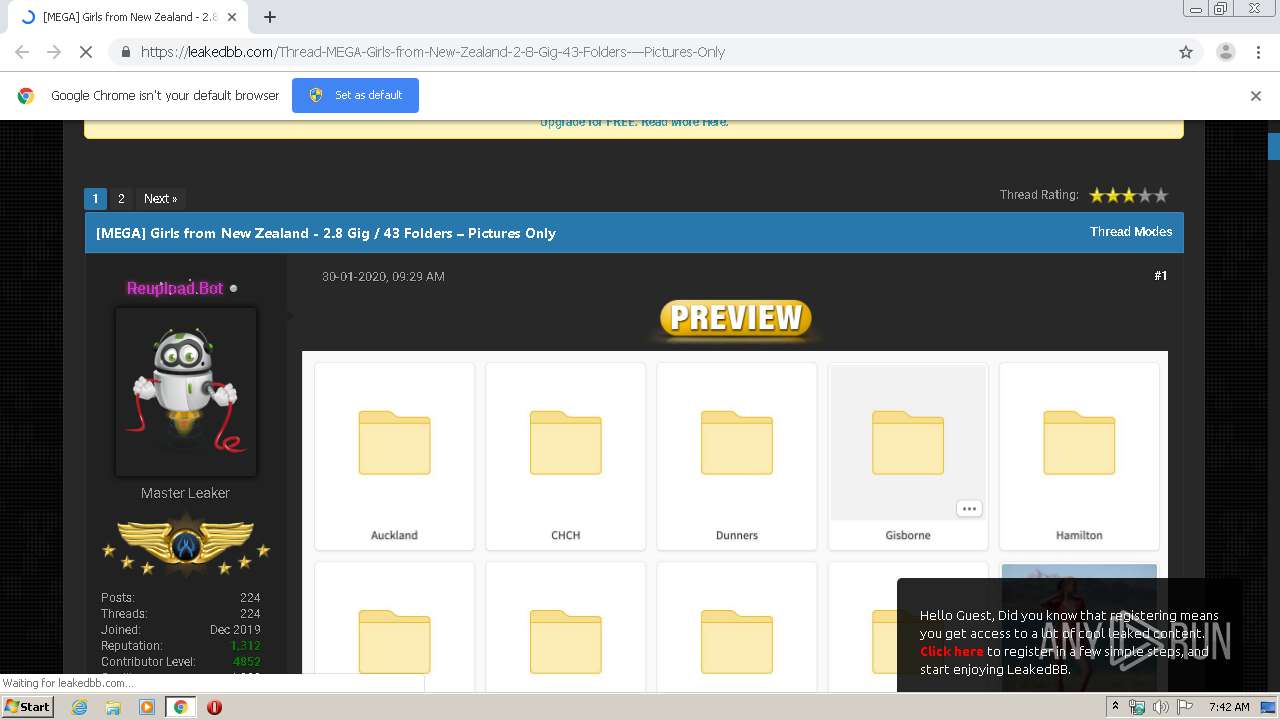Click the taskbar clock 7:42 AM
1280x720 pixels.
point(1228,707)
